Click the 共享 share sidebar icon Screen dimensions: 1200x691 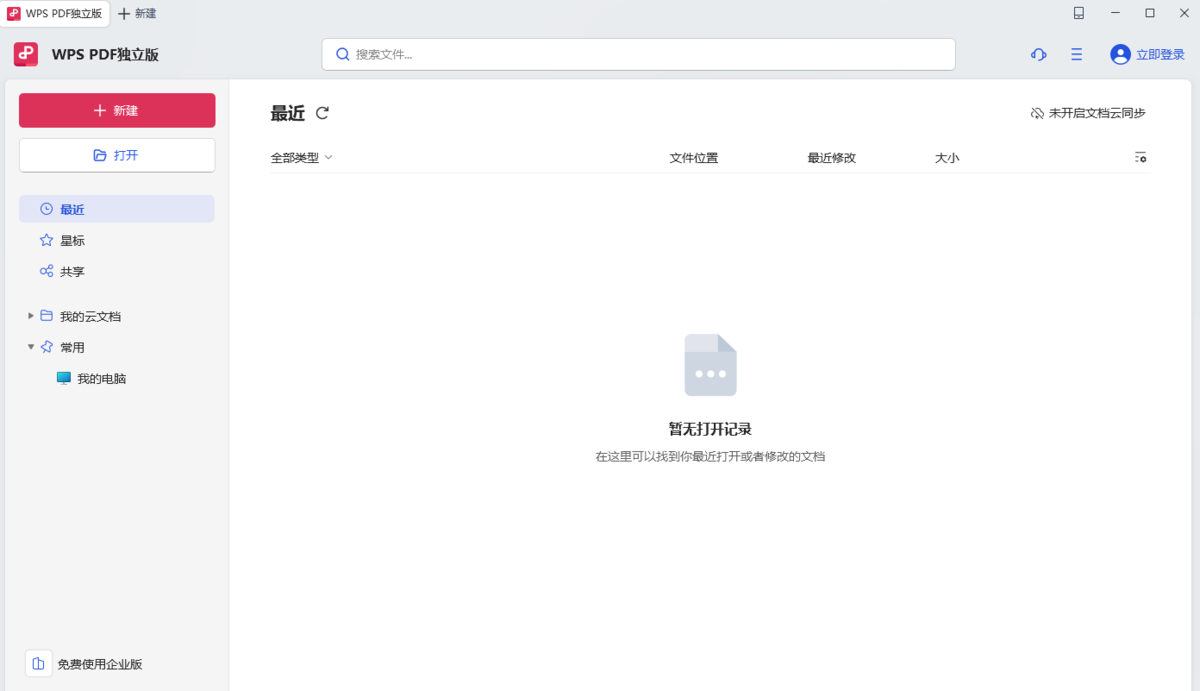pyautogui.click(x=45, y=271)
